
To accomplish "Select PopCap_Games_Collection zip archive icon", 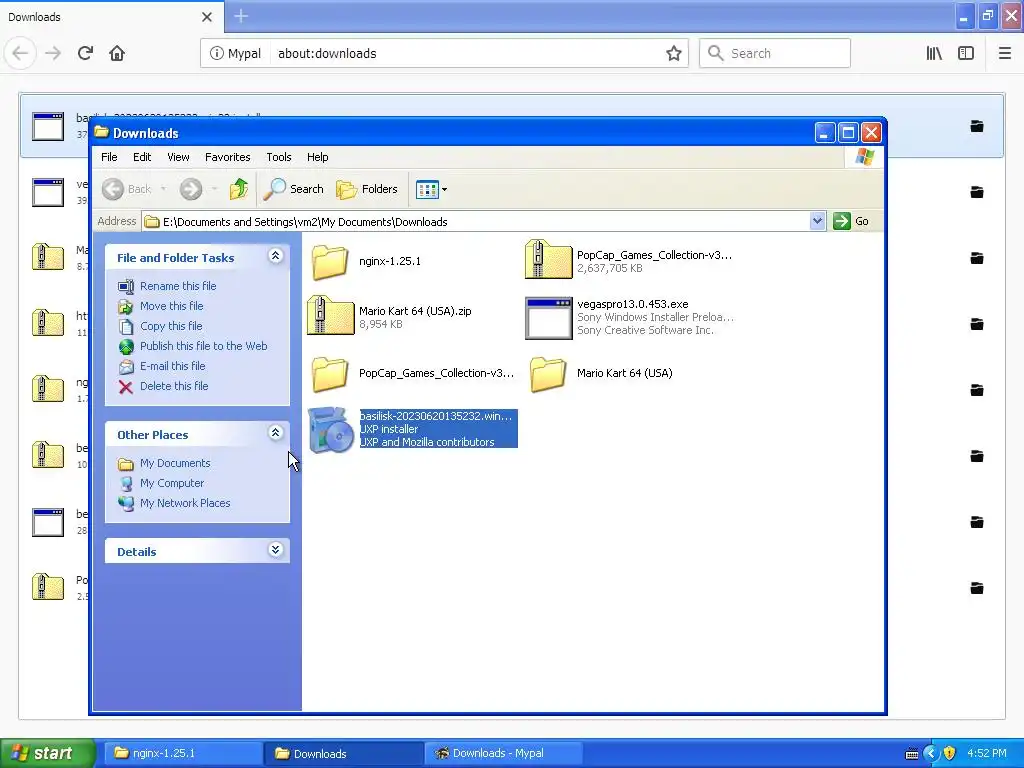I will coord(548,259).
